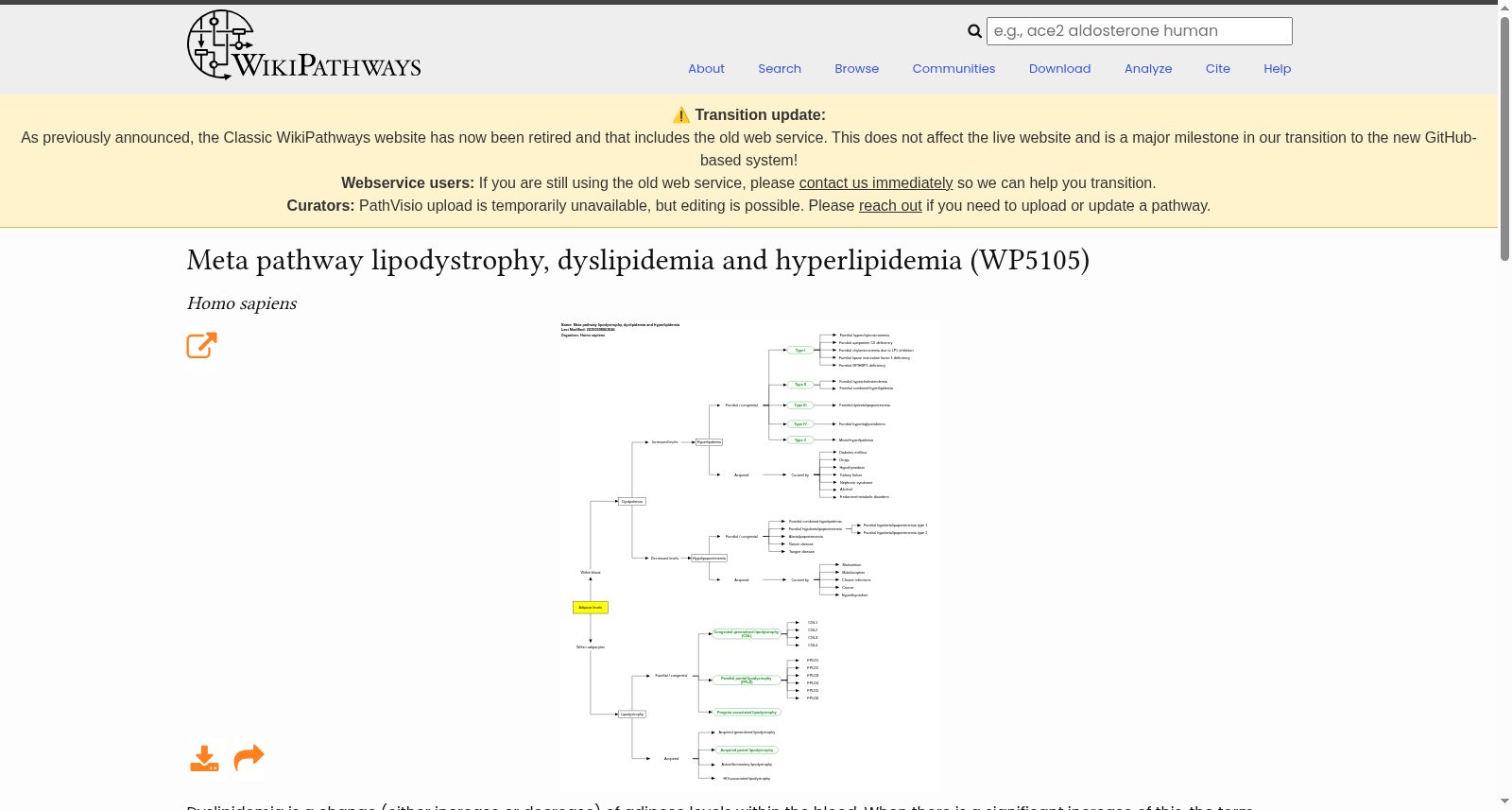The height and width of the screenshot is (810, 1512).
Task: Click the search input field
Action: 1140,31
